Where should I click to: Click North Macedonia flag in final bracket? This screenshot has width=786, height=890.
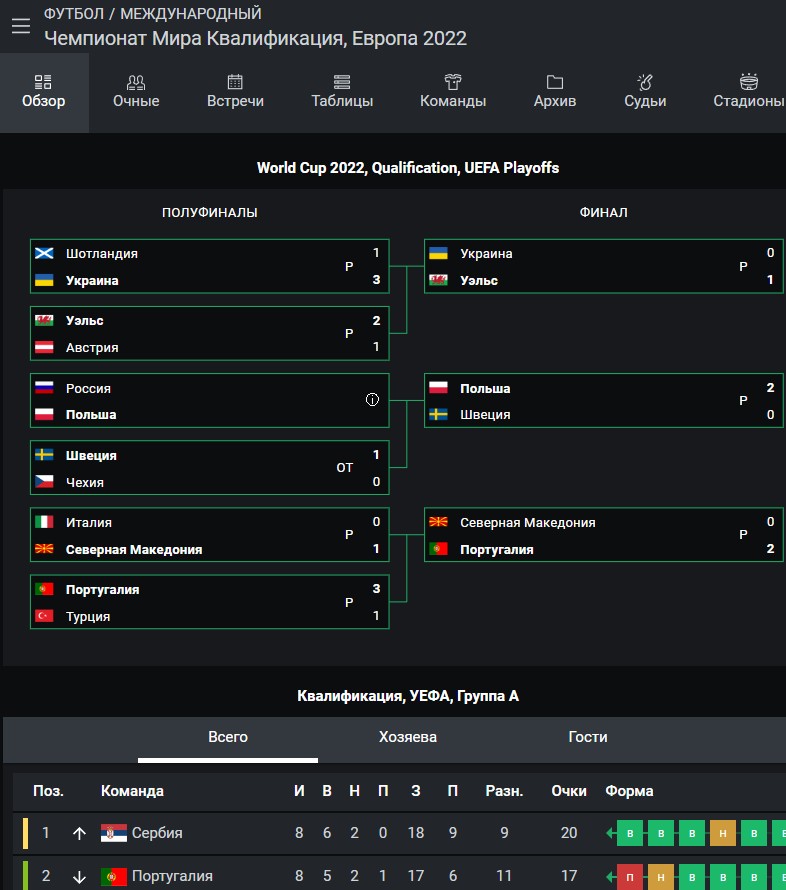tap(438, 522)
